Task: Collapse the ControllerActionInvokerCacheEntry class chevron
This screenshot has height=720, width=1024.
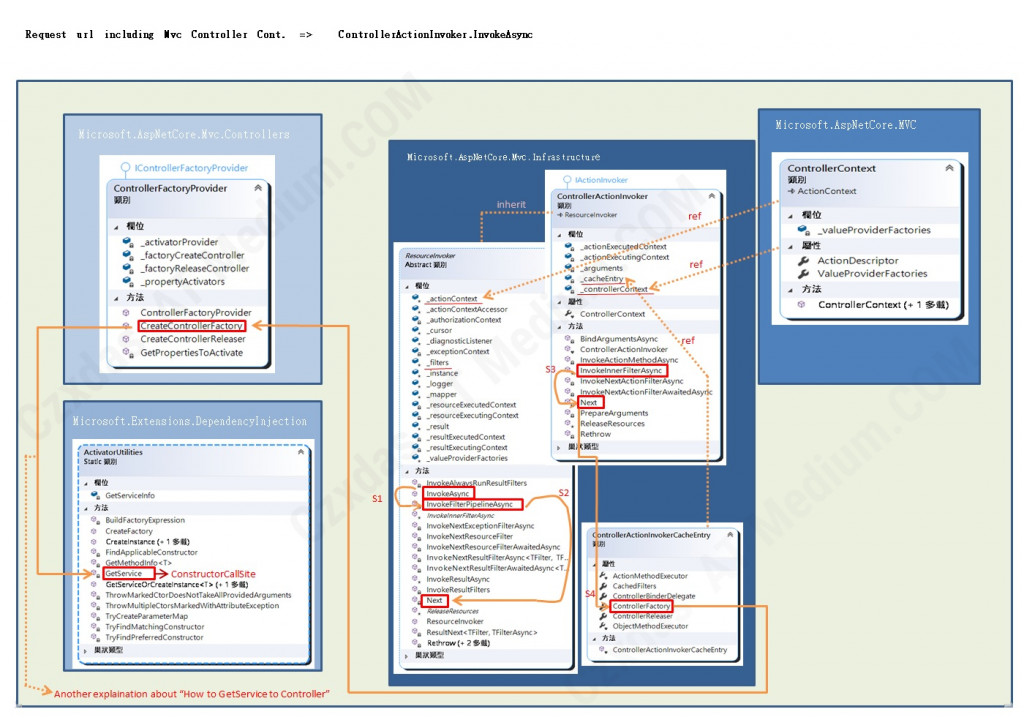Action: click(730, 534)
